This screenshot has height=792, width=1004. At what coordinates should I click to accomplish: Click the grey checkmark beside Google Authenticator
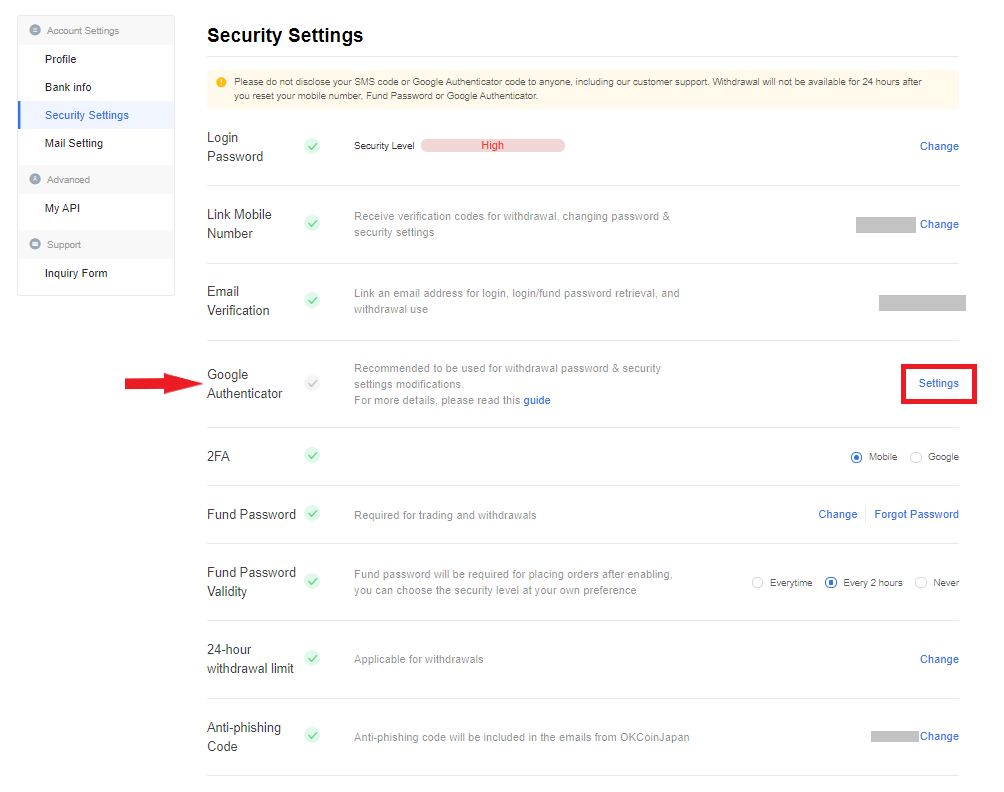pos(312,383)
